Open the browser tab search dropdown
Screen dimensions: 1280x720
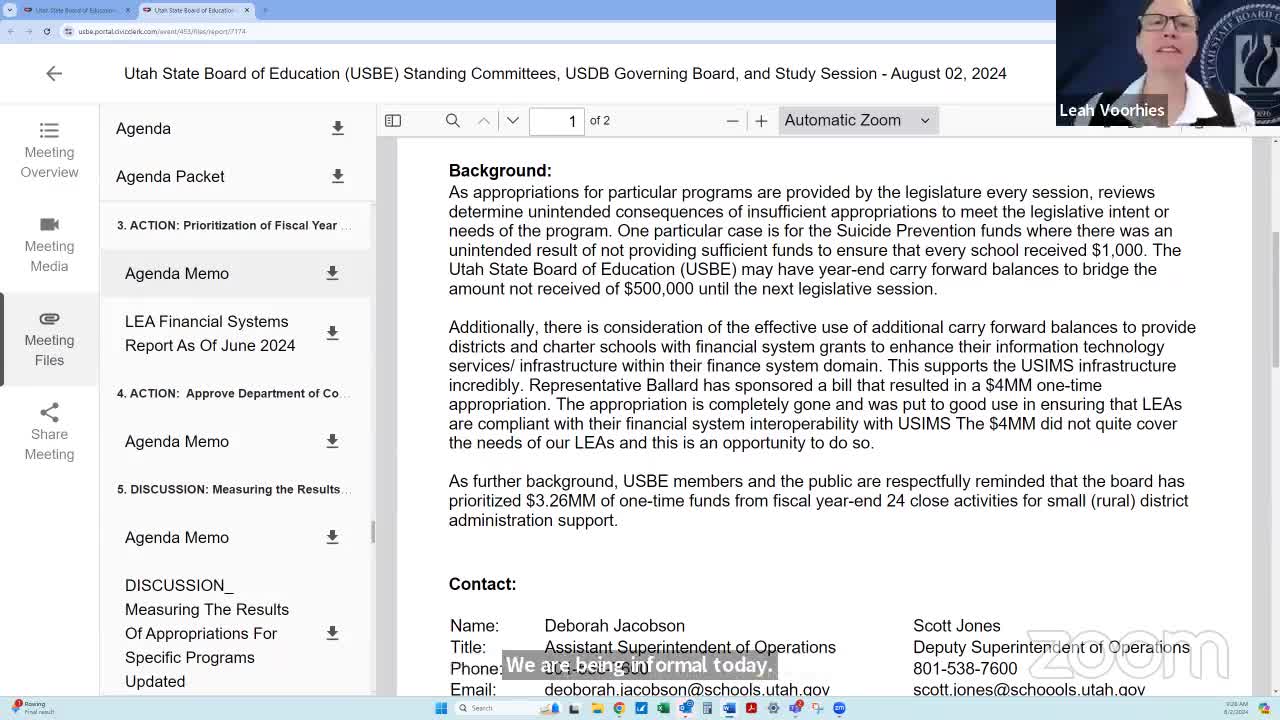pyautogui.click(x=10, y=10)
